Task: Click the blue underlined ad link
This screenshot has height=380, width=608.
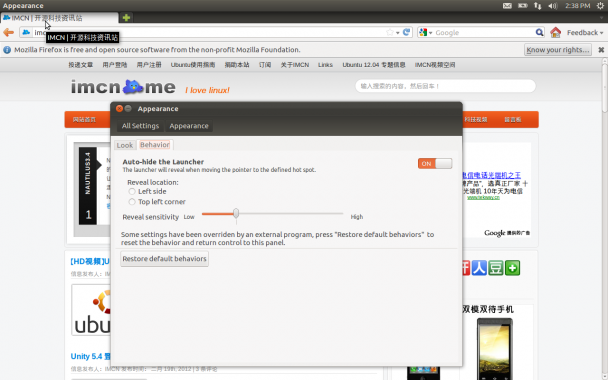Action: click(x=492, y=175)
